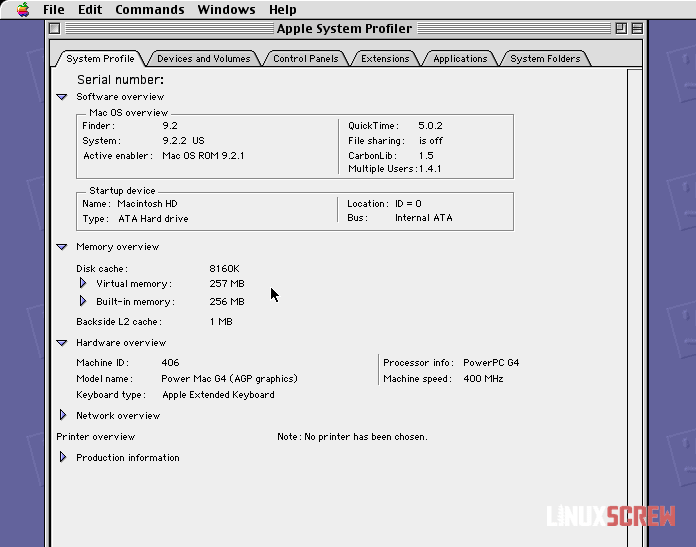Open the Apple menu icon
This screenshot has height=547, width=696.
(x=23, y=9)
